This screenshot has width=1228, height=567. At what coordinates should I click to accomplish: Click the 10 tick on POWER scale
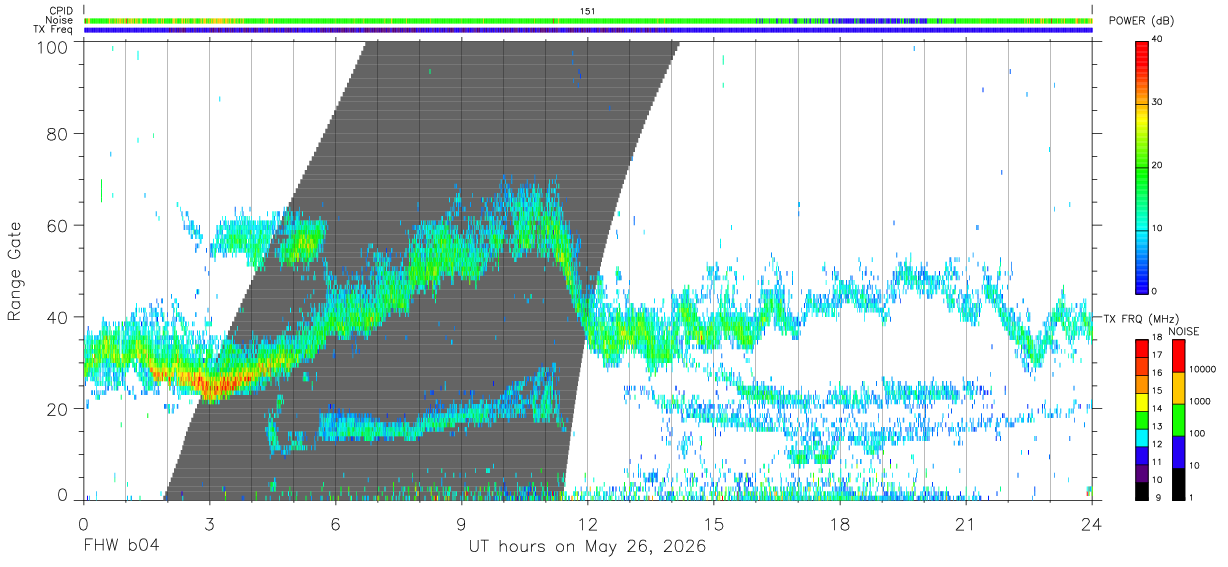1155,229
